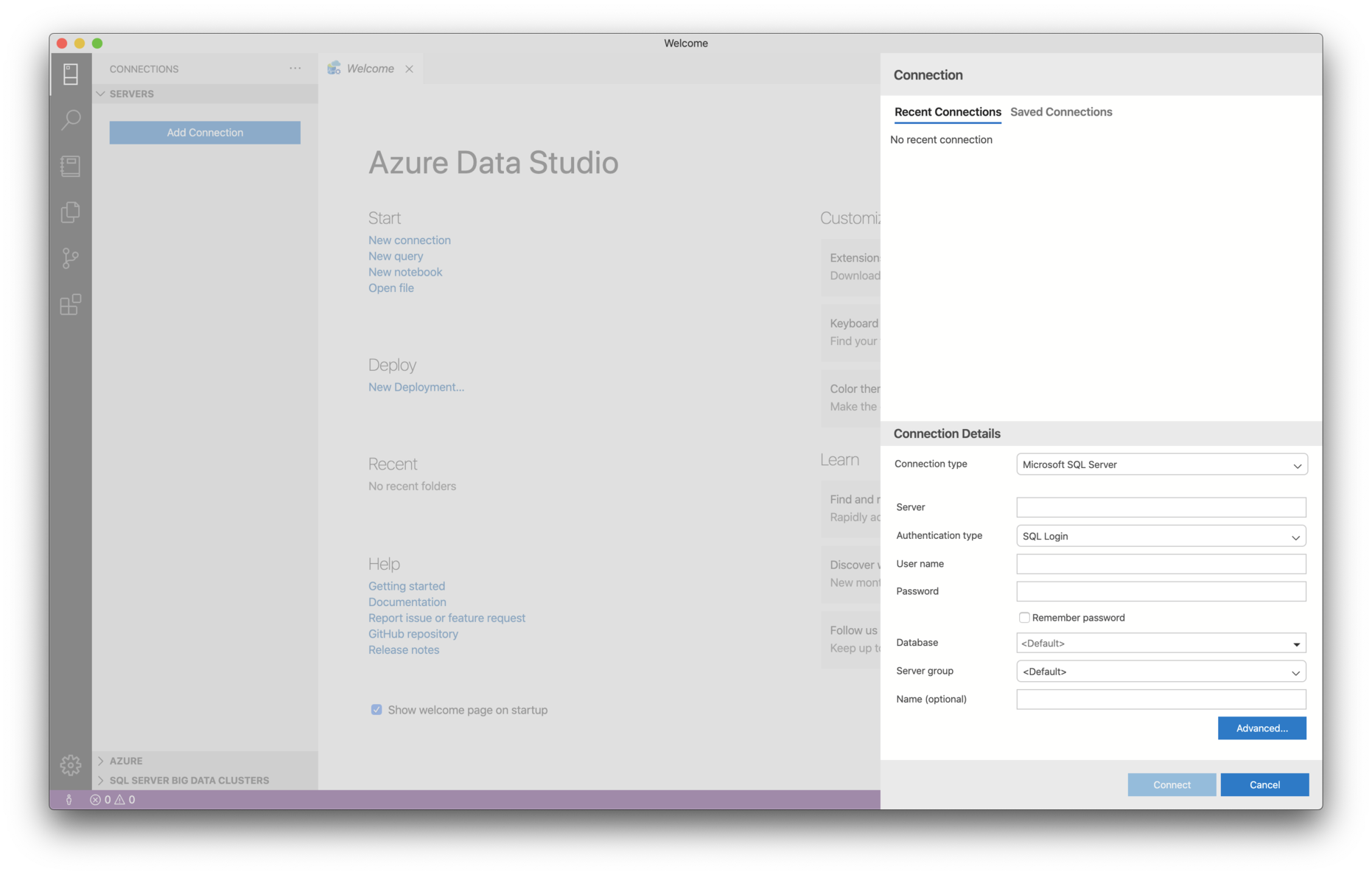Click the Server input field
The width and height of the screenshot is (1372, 875).
click(x=1161, y=507)
